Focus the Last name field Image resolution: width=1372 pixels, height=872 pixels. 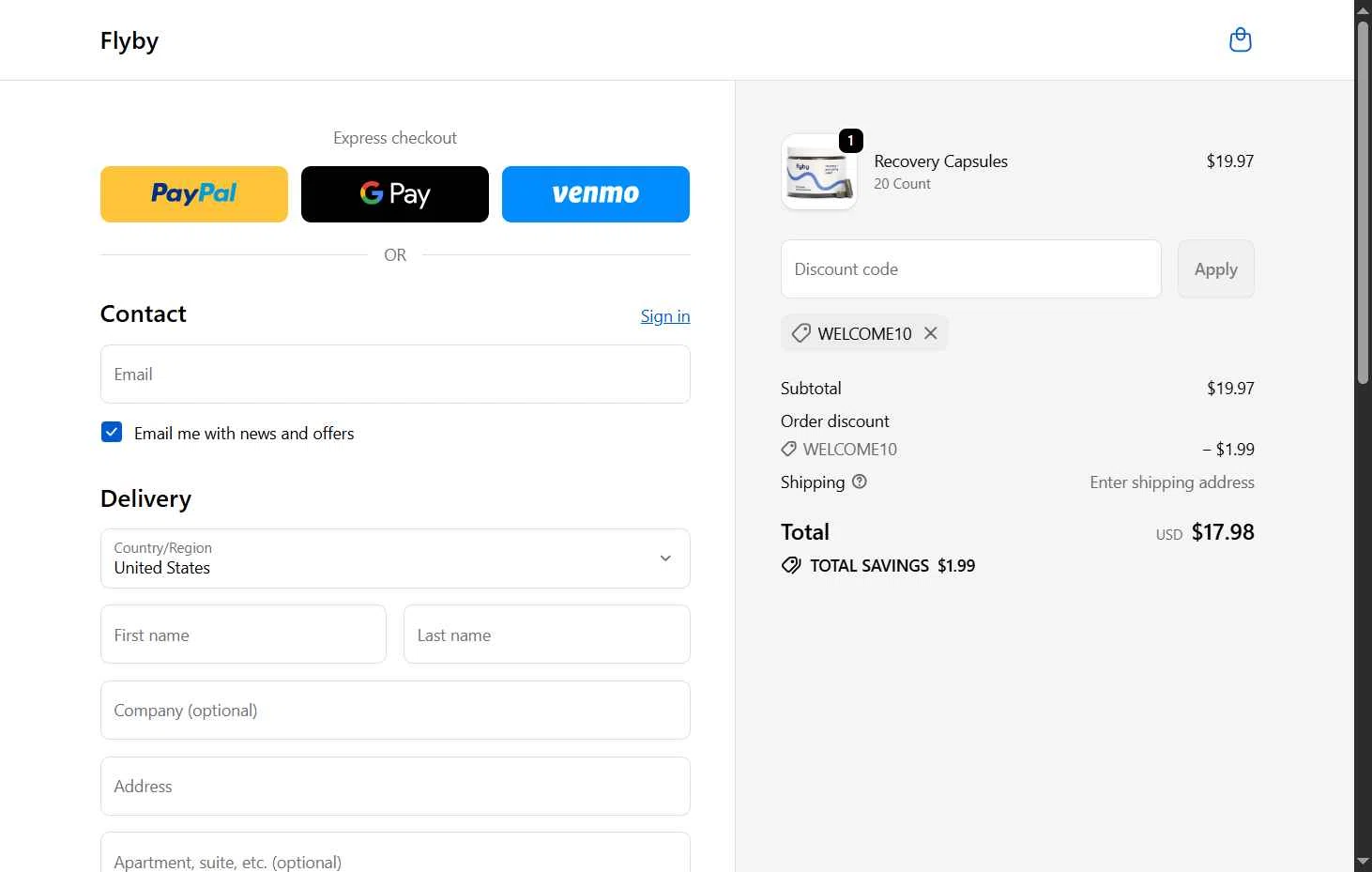click(547, 635)
